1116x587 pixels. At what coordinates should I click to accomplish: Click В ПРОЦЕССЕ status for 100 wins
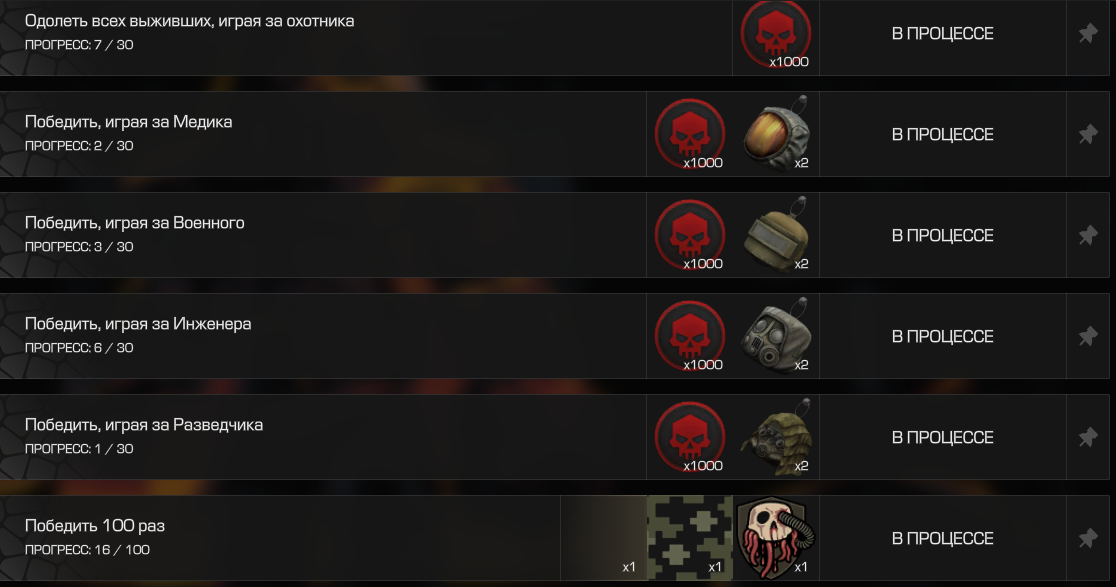pos(942,539)
